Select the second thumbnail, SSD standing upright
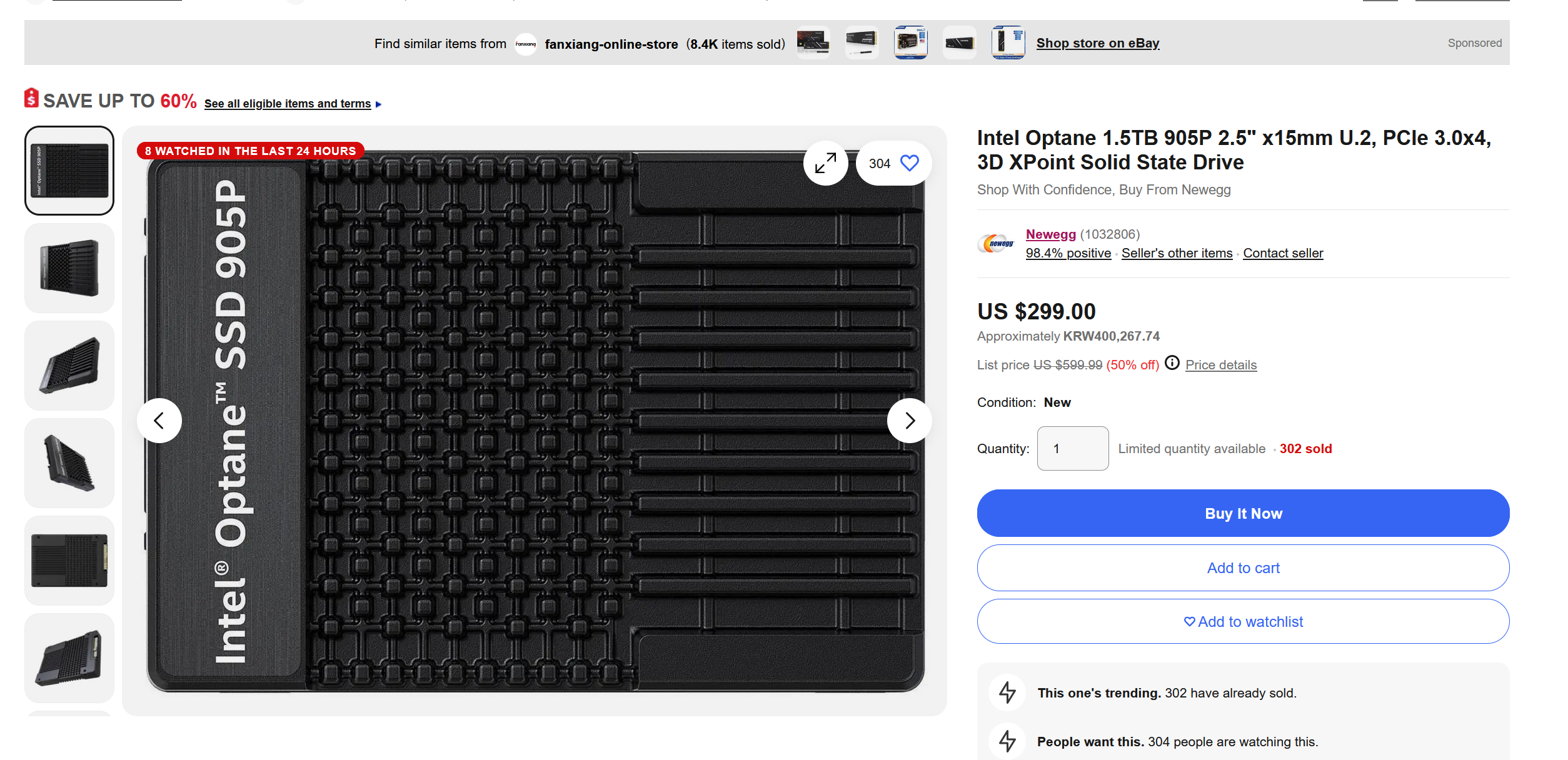Viewport: 1568px width, 760px height. (x=69, y=268)
